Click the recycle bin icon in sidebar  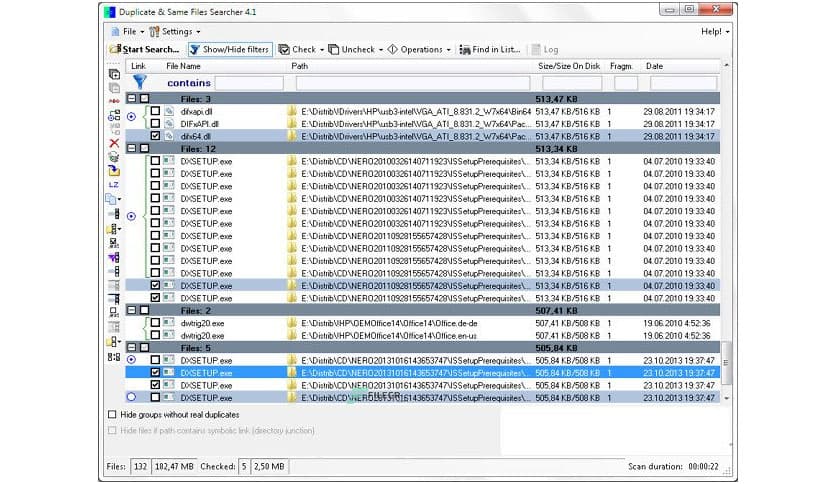point(114,157)
